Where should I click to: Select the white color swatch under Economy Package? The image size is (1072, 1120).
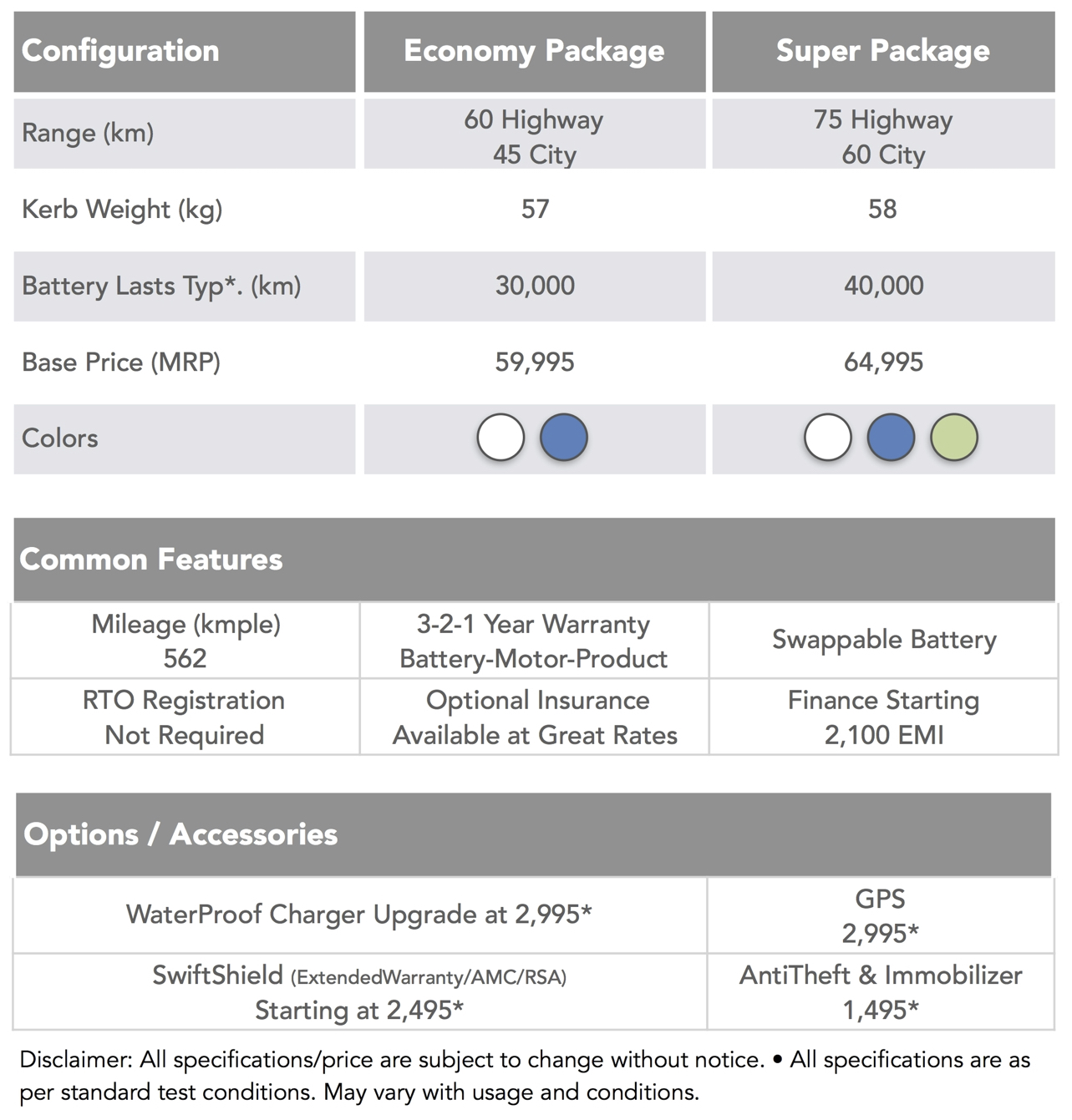501,438
